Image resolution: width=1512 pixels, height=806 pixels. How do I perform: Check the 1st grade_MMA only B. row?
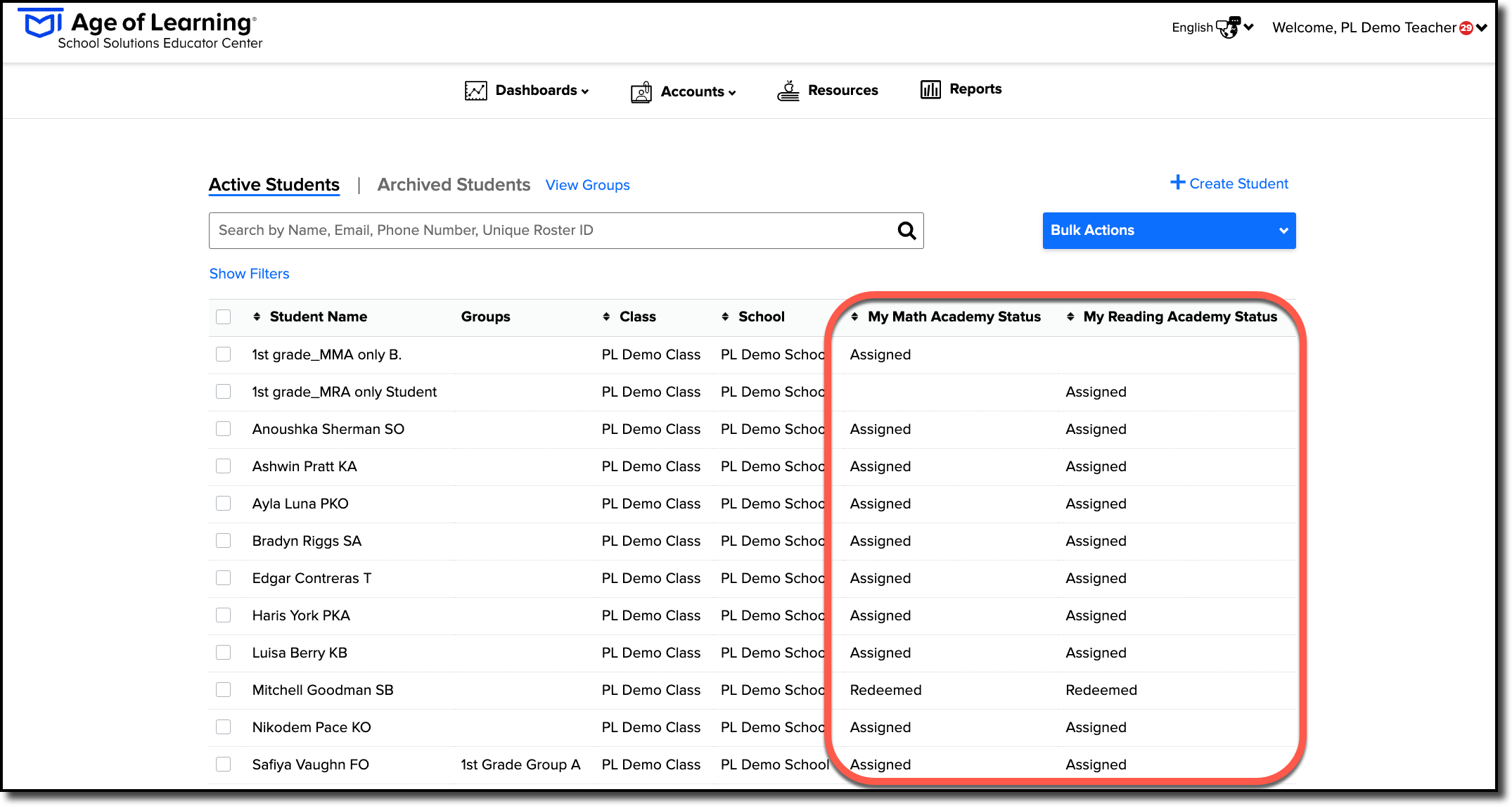(224, 354)
